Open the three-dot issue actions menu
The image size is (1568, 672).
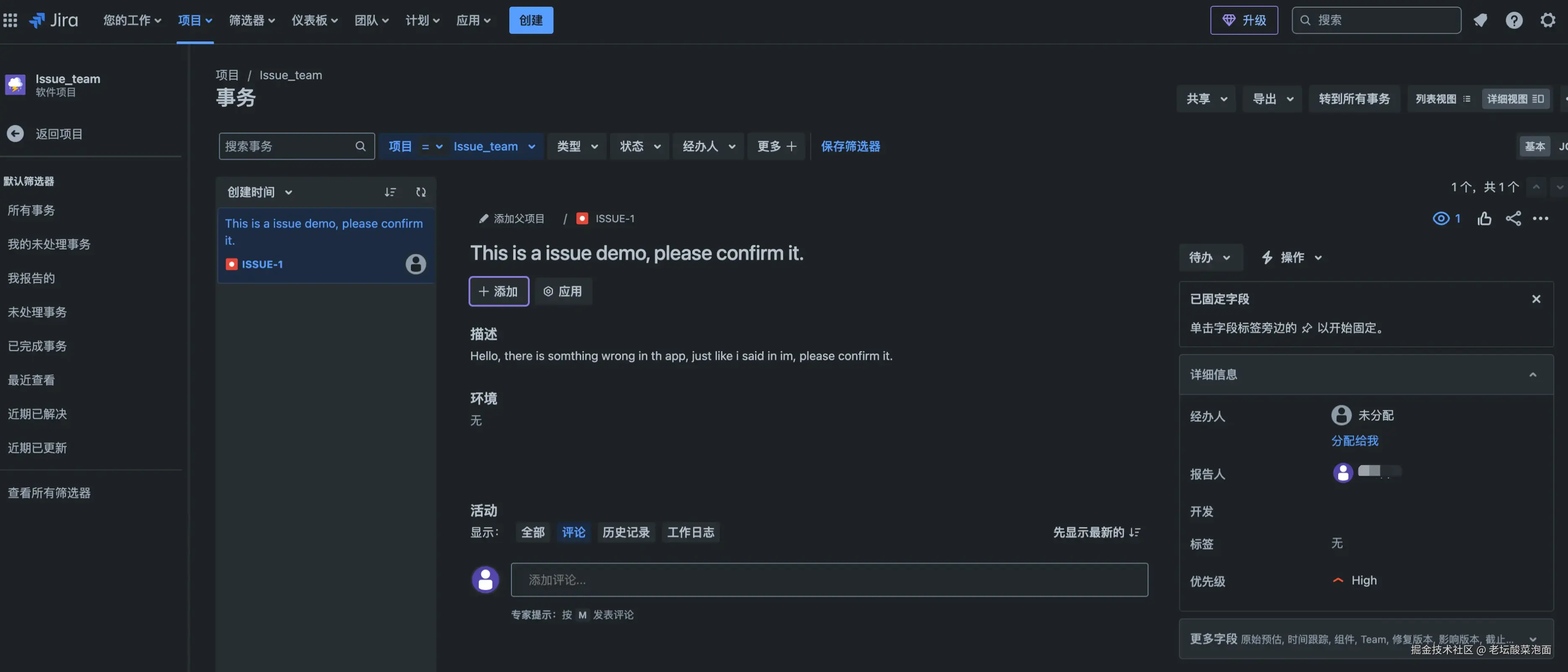point(1540,218)
